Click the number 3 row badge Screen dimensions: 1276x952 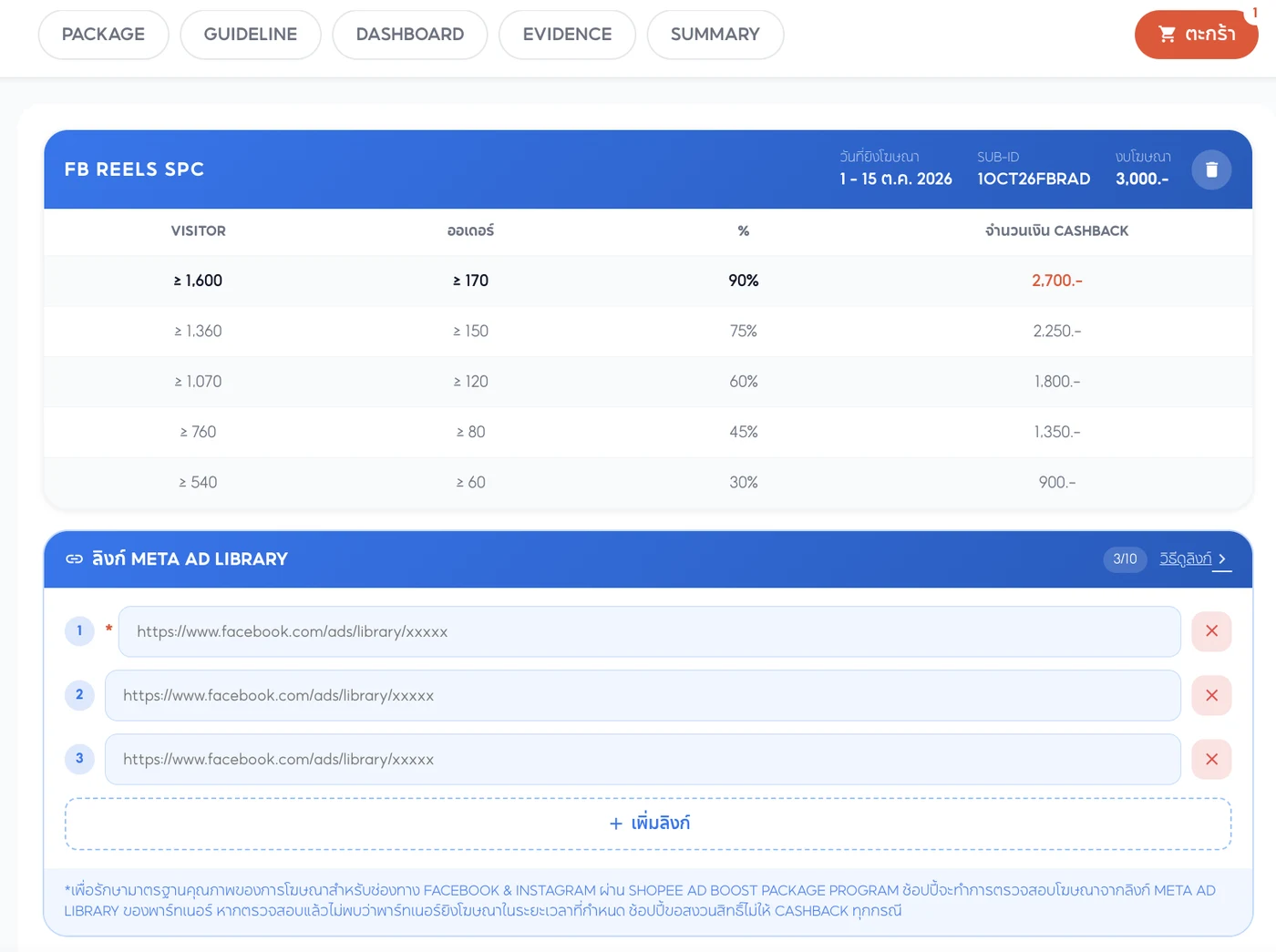(x=79, y=758)
